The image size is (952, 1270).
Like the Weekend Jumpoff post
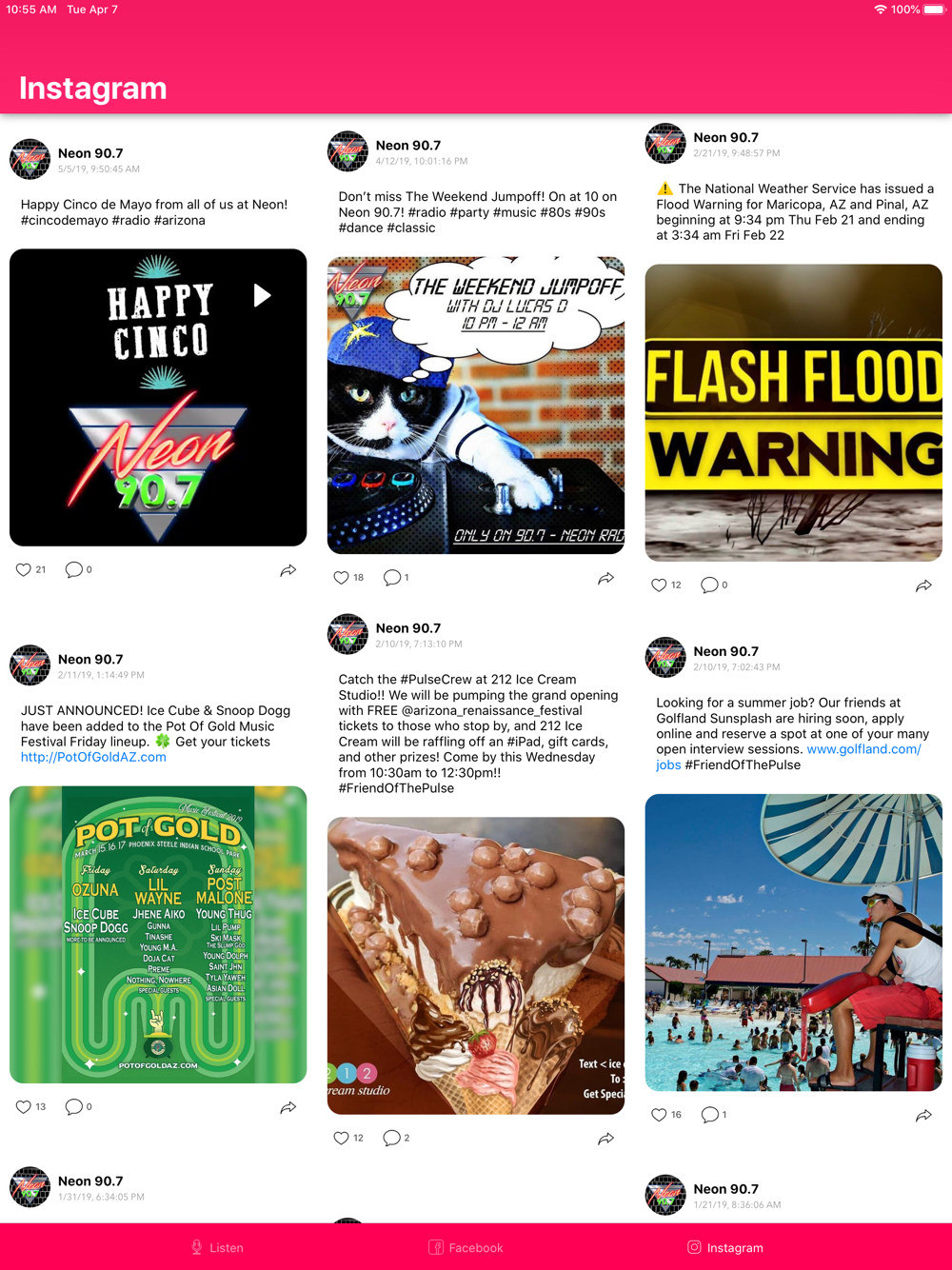341,578
